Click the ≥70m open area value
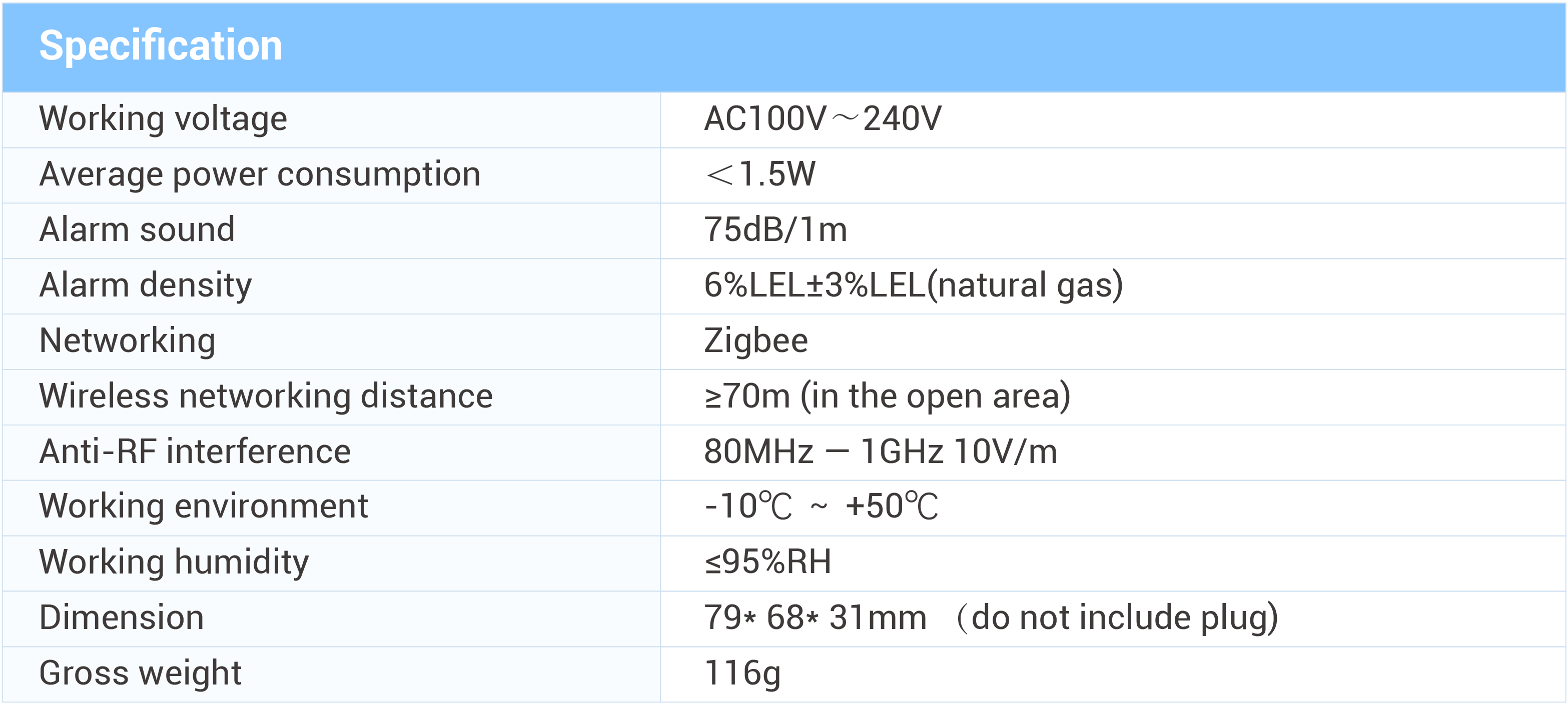This screenshot has height=712, width=1568. pos(888,396)
